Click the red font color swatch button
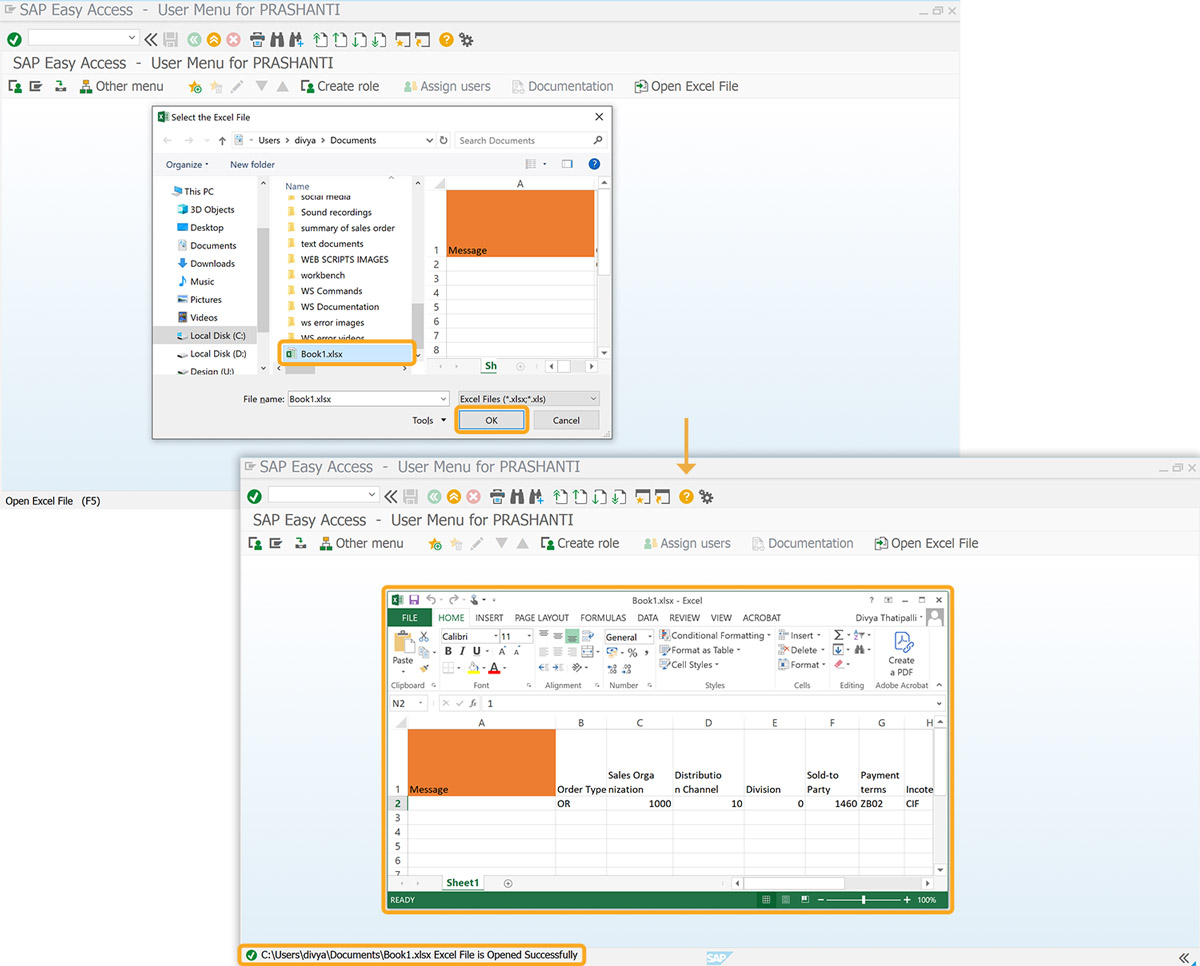 tap(494, 667)
